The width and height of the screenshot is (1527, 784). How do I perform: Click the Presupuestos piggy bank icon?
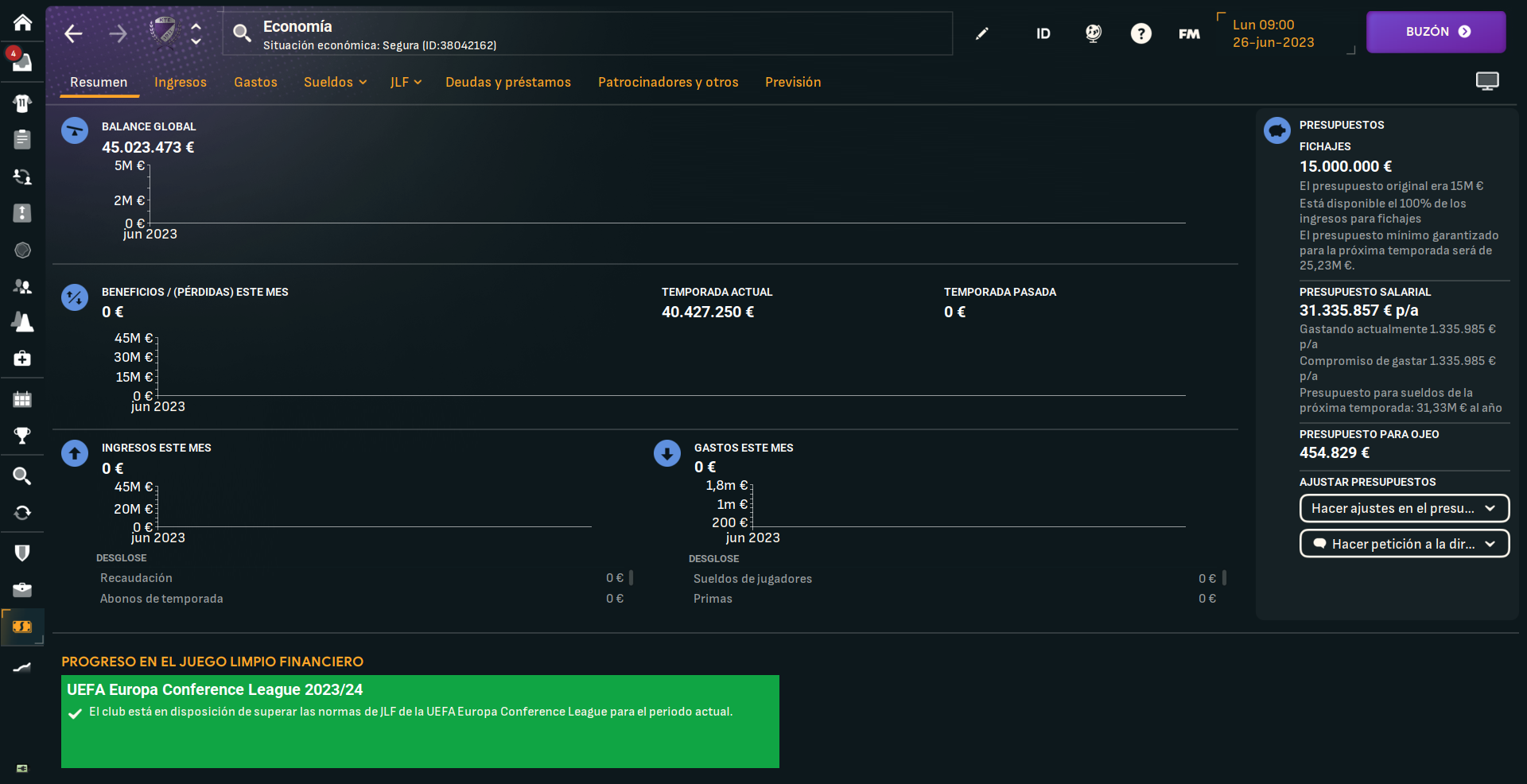click(x=1277, y=130)
